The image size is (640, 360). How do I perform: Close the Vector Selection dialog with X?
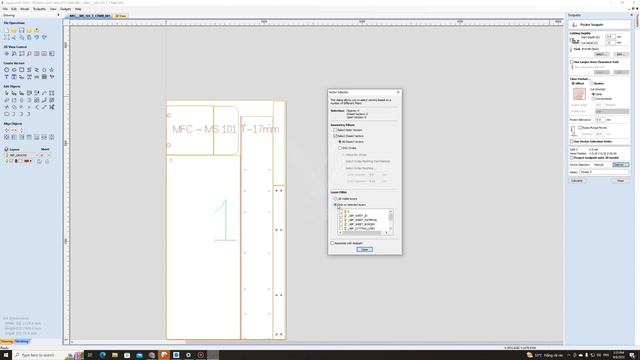[x=398, y=92]
